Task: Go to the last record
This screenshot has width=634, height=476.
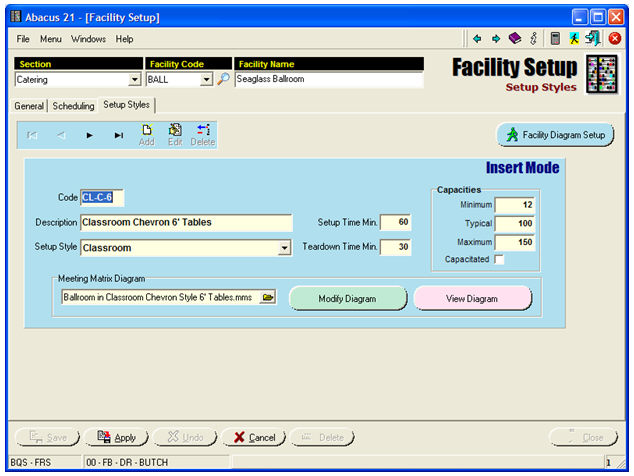Action: 119,135
